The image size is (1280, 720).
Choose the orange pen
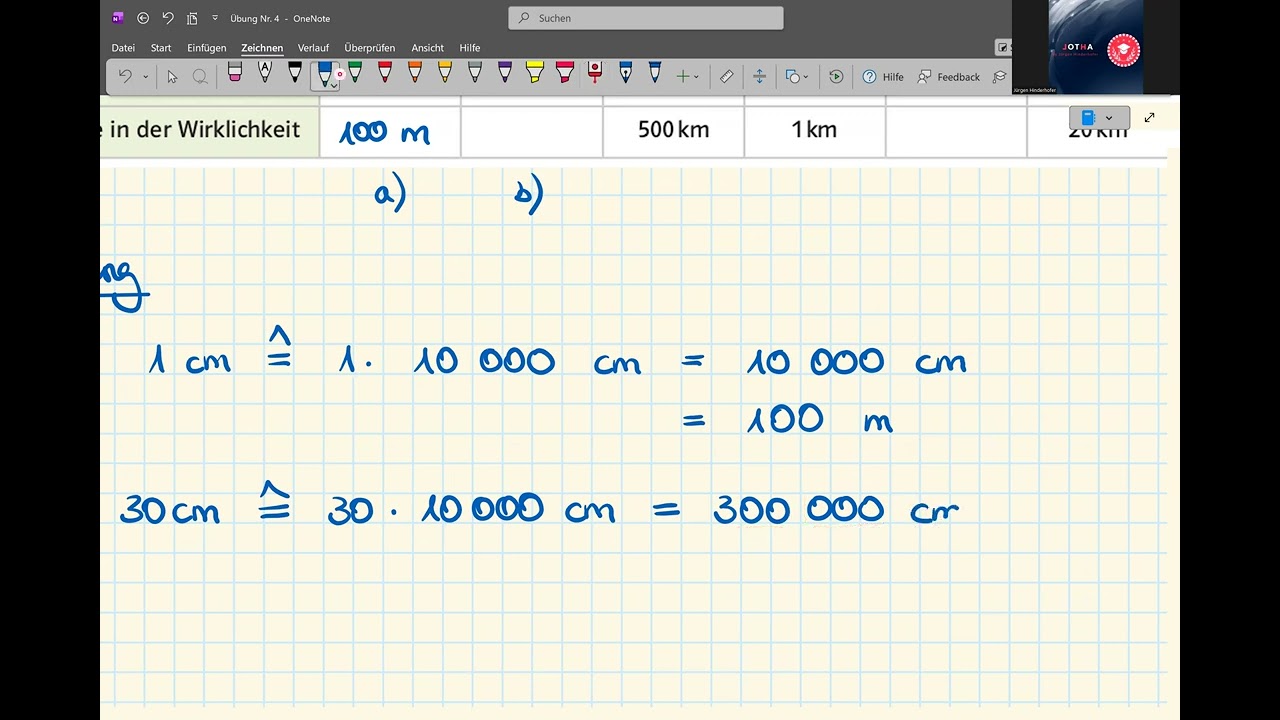tap(415, 72)
